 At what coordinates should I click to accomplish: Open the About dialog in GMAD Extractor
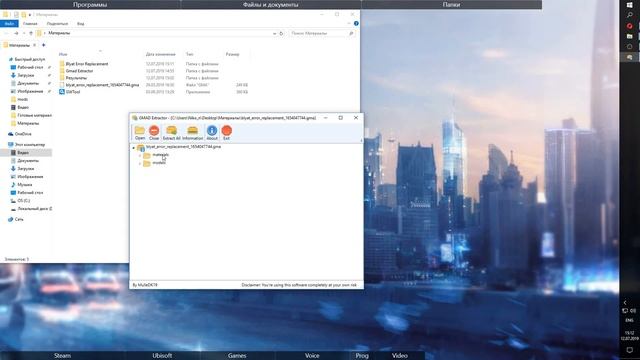(x=212, y=133)
